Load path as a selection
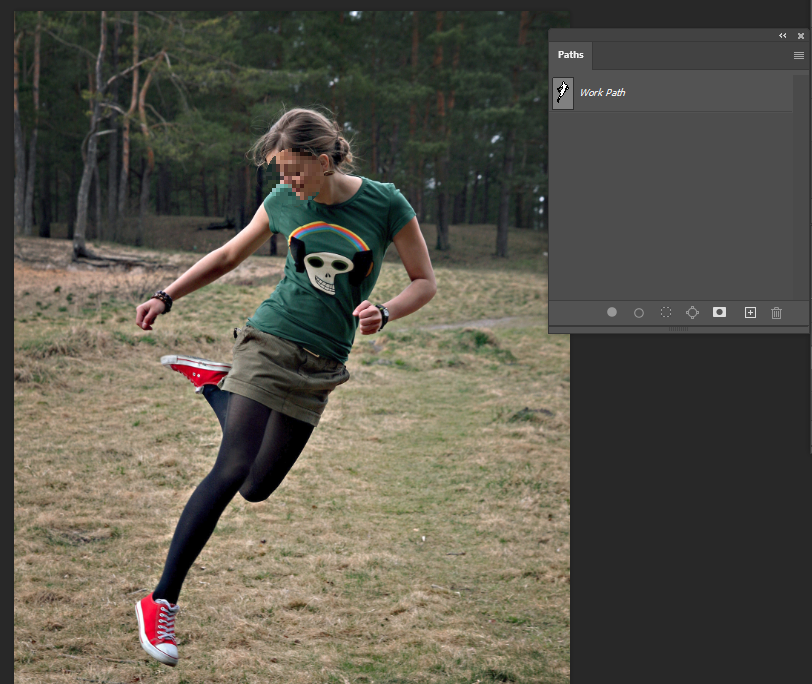This screenshot has width=812, height=684. (665, 312)
